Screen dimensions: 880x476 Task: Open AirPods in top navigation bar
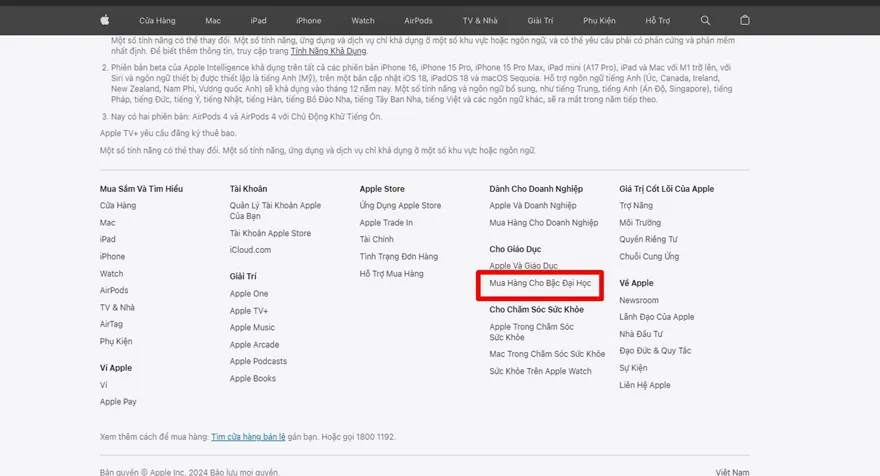418,20
